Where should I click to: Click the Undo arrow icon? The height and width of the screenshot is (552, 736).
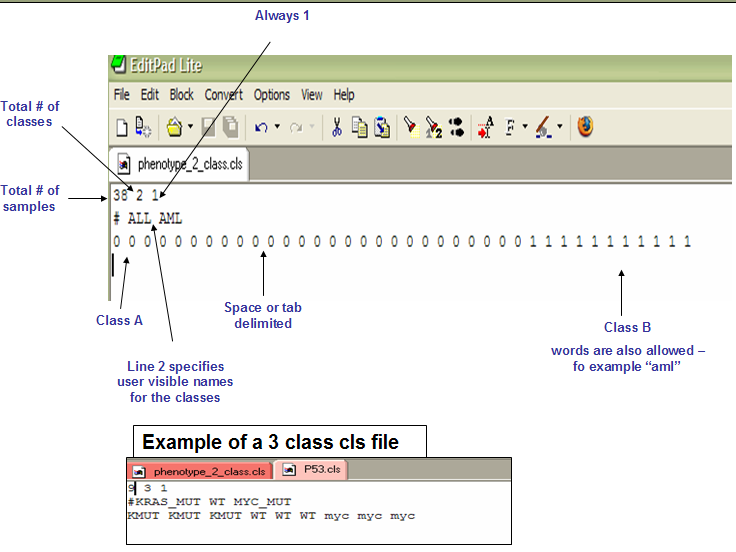tap(261, 127)
